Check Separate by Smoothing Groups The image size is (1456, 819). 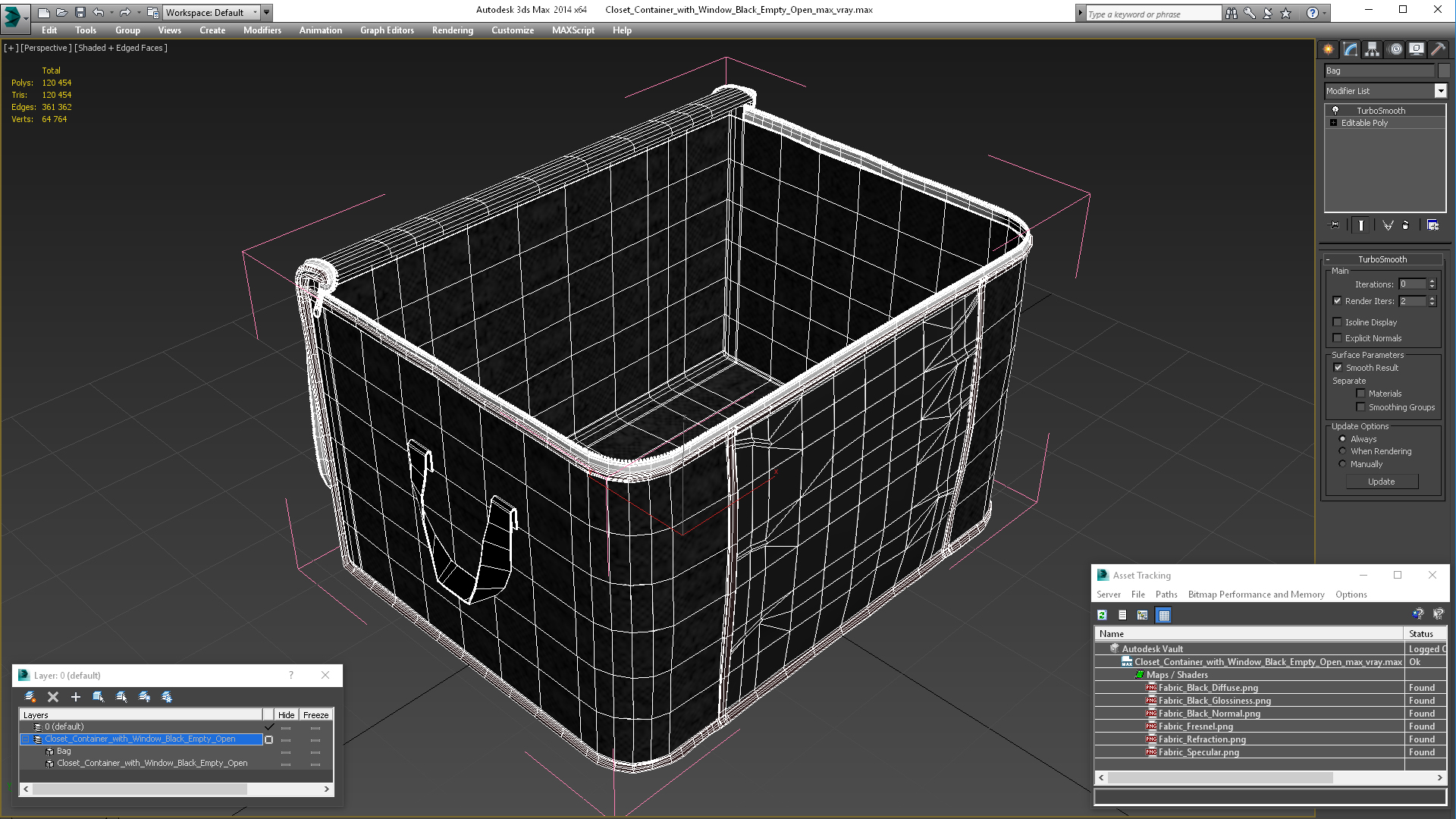[1361, 407]
